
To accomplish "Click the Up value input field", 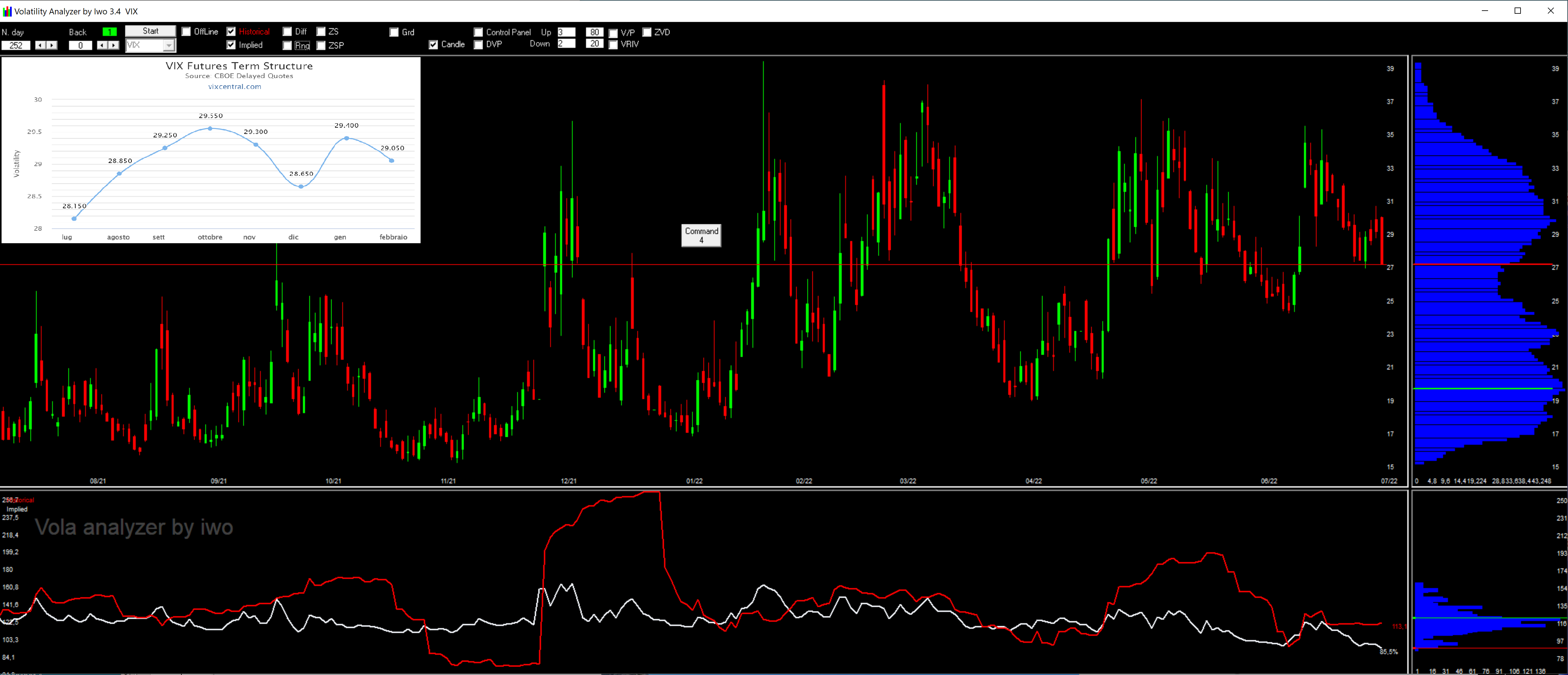I will [x=566, y=32].
